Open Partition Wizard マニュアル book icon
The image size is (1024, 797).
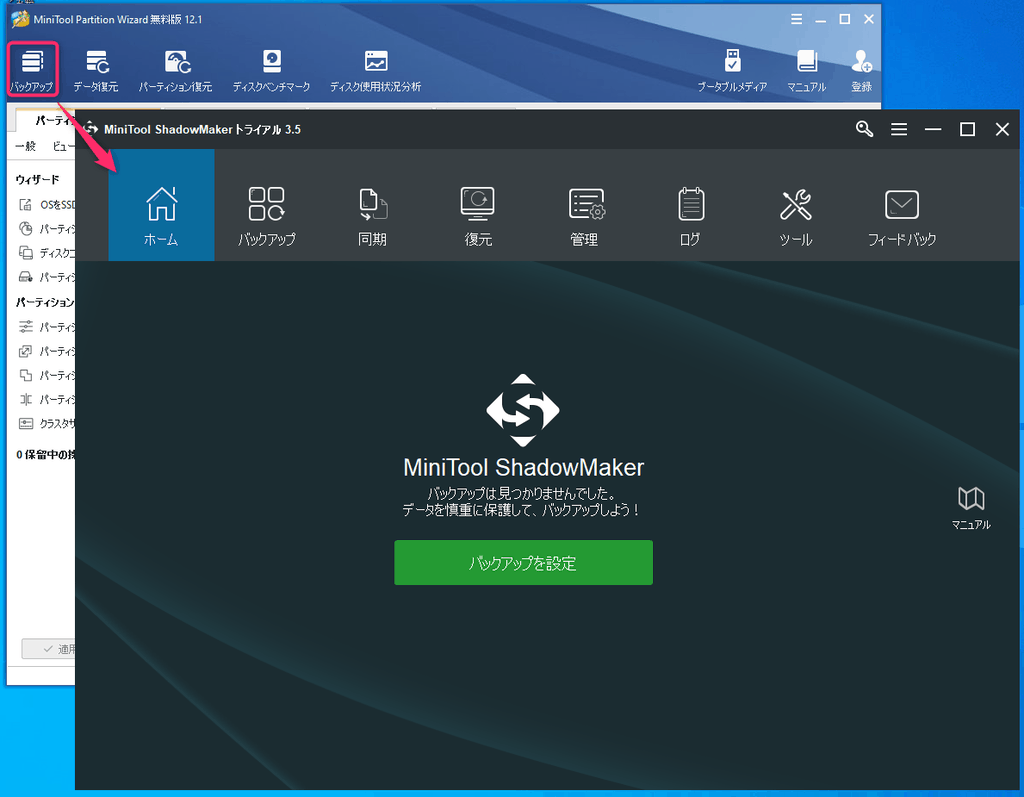pyautogui.click(x=806, y=69)
